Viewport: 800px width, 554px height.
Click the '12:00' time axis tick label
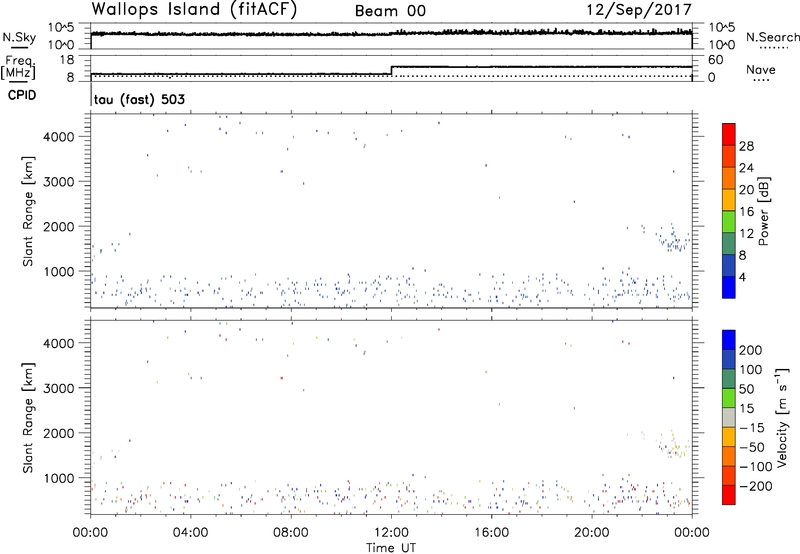click(x=391, y=533)
